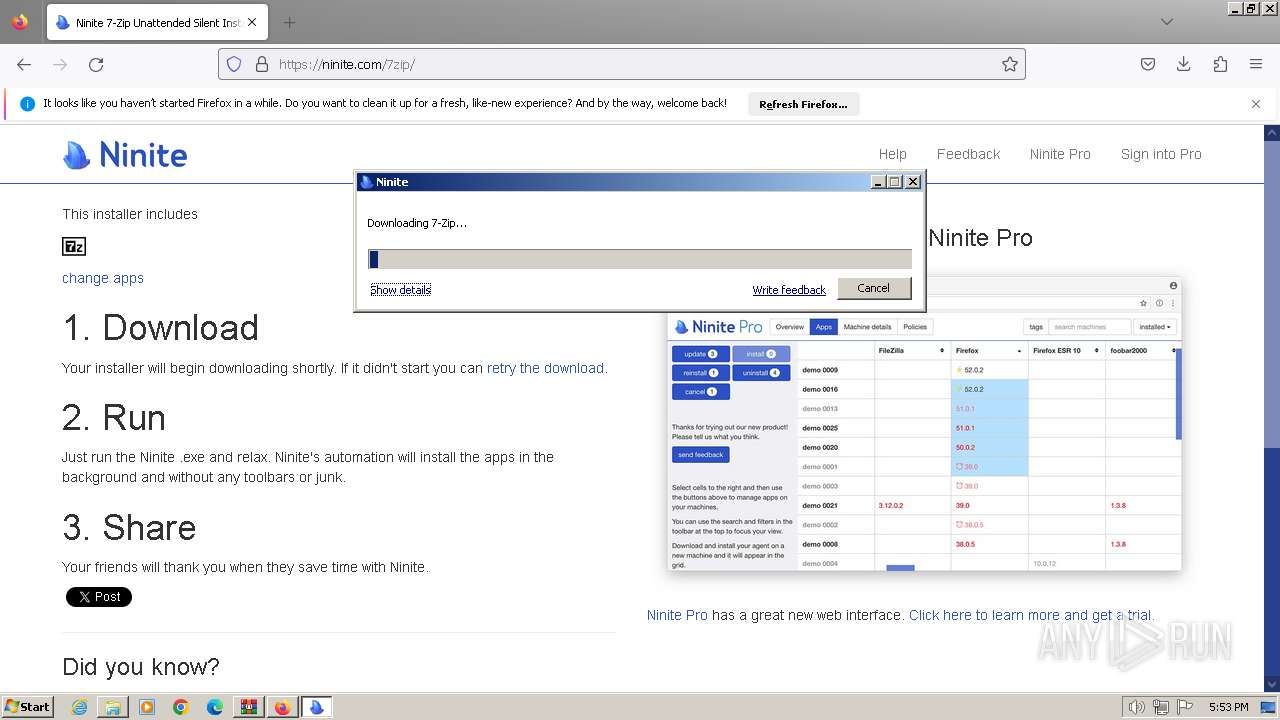Click the 7-Zip app icon on the page

[74, 246]
